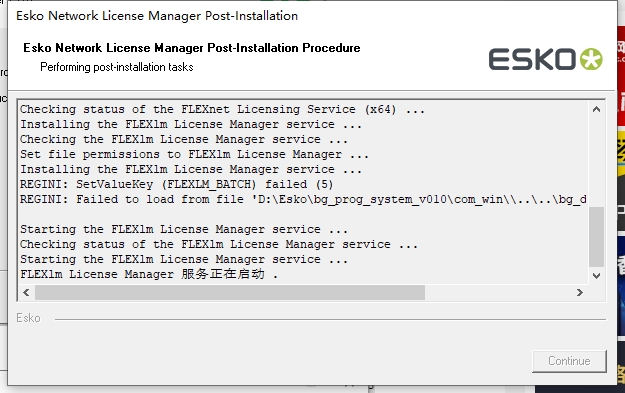Click the gray 'Esko' label above the footer
This screenshot has width=625, height=393.
click(x=28, y=318)
